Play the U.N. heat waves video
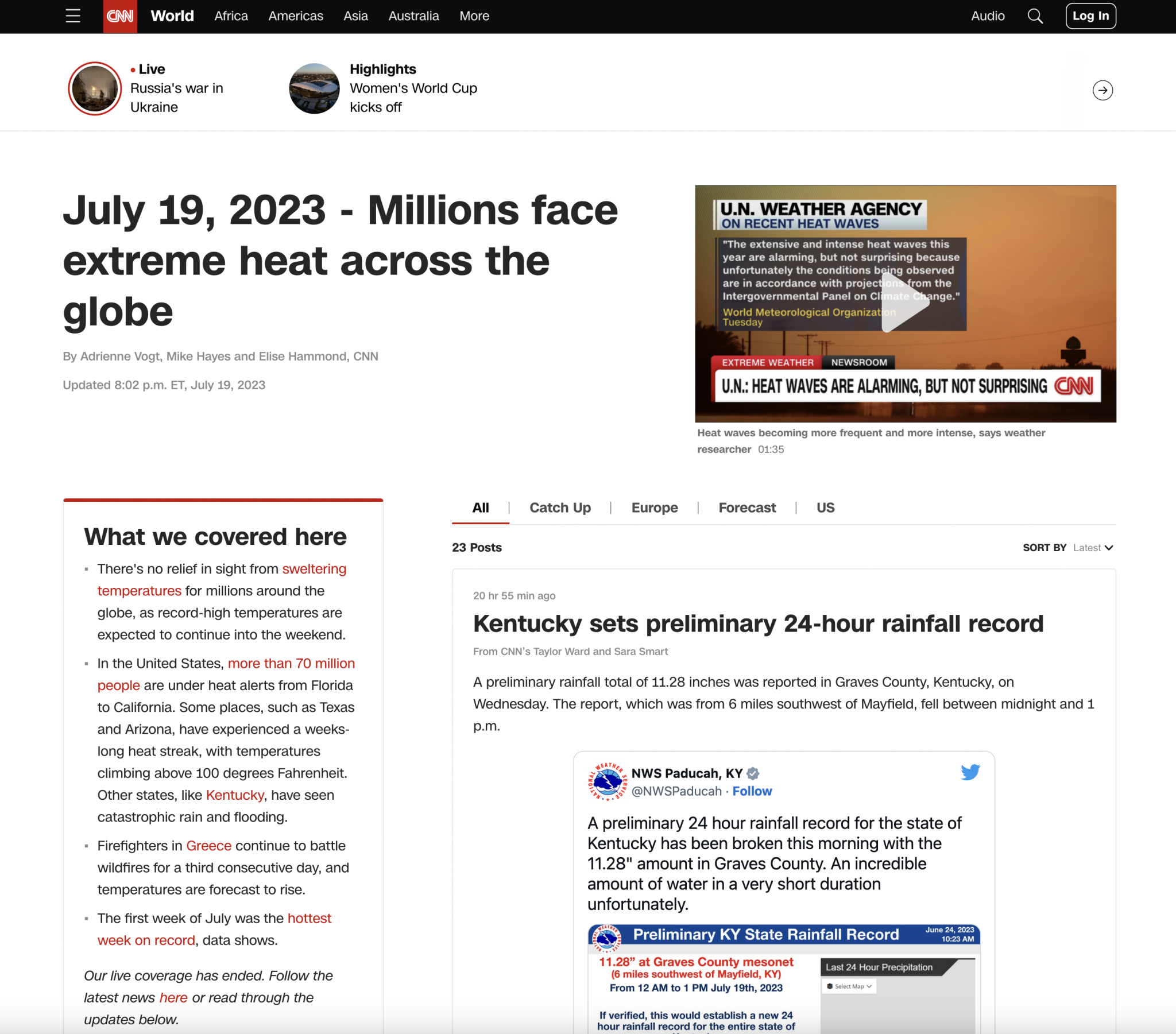Screen dimensions: 1176x1034 tap(905, 303)
